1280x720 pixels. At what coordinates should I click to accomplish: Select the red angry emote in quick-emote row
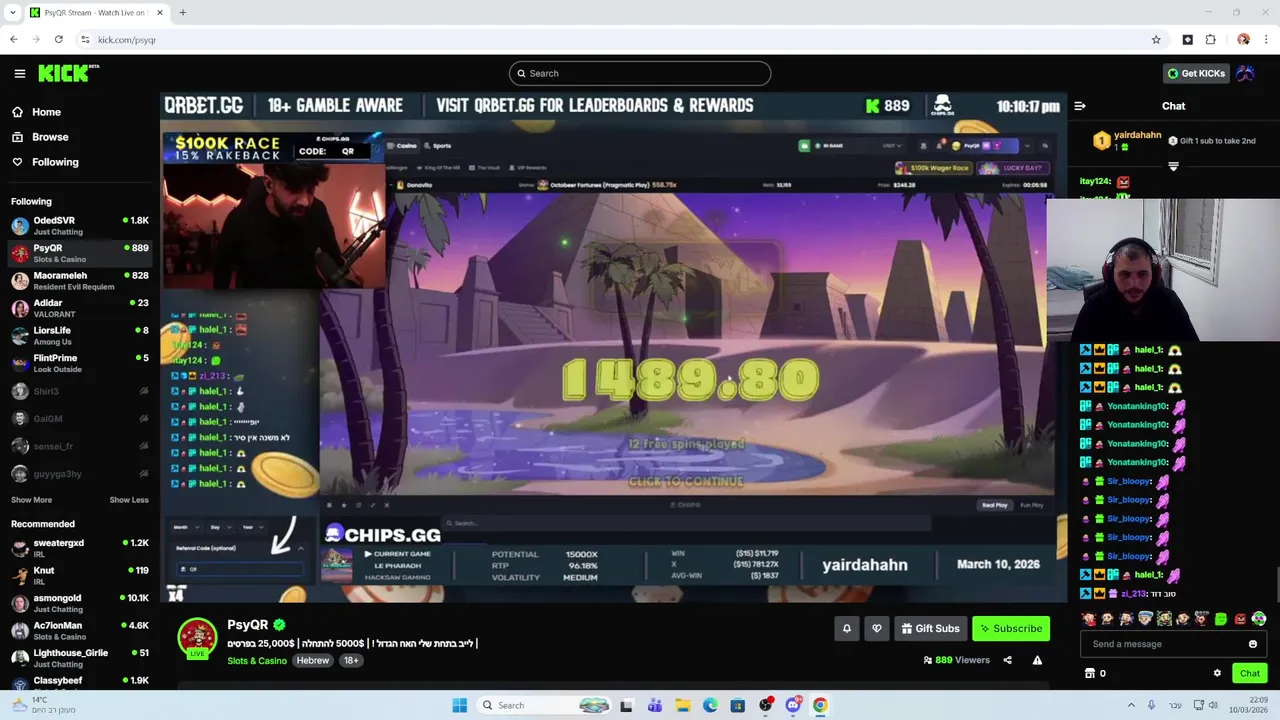coord(1240,619)
